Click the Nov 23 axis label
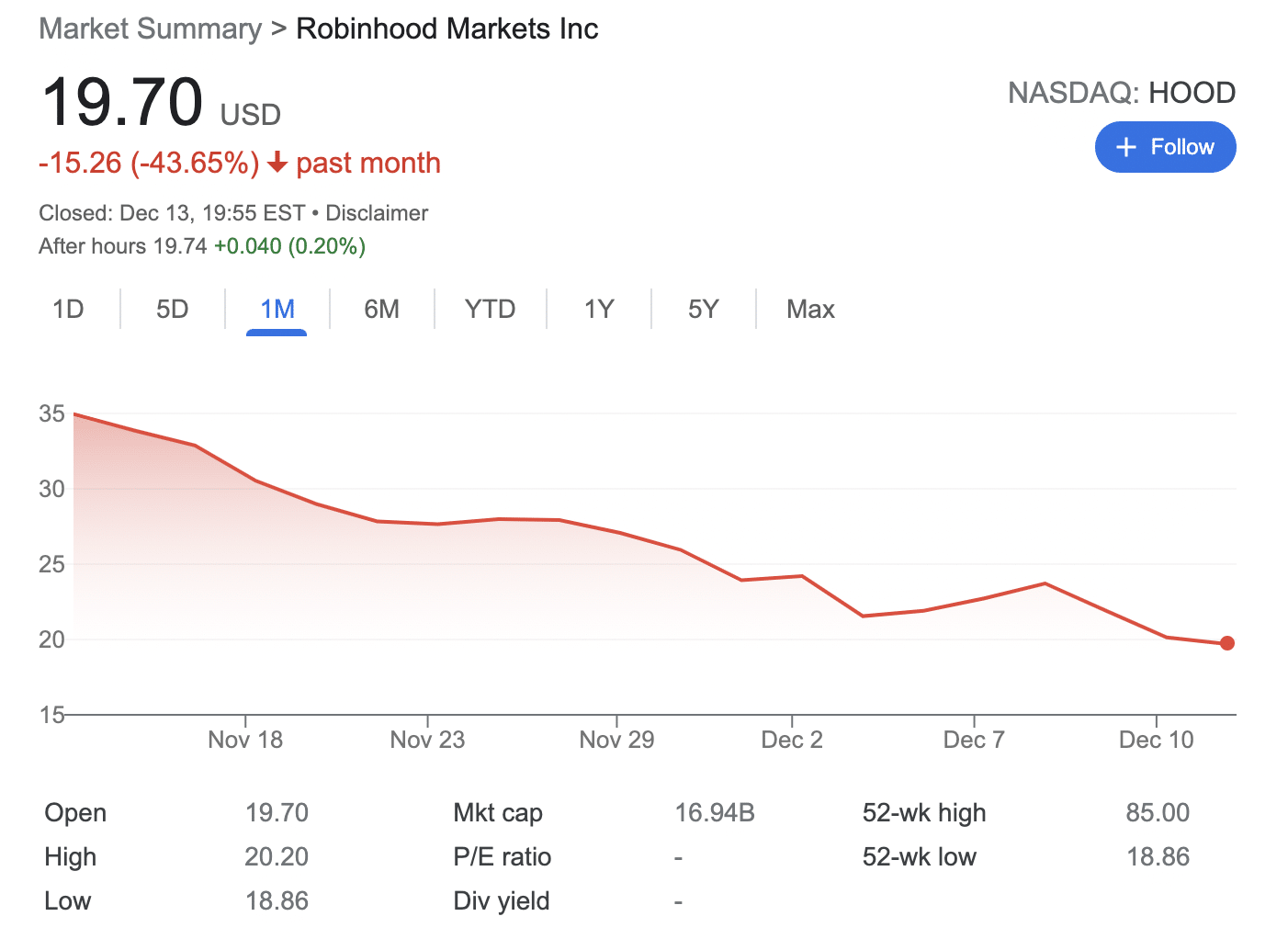Image resolution: width=1288 pixels, height=939 pixels. pyautogui.click(x=427, y=740)
